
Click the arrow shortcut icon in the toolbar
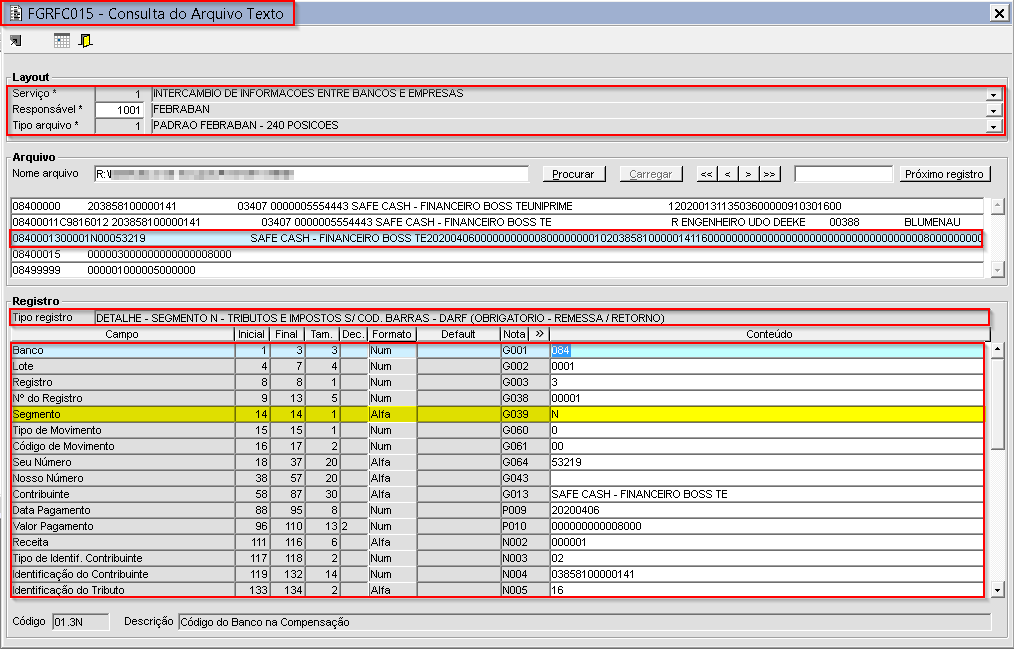tap(15, 41)
